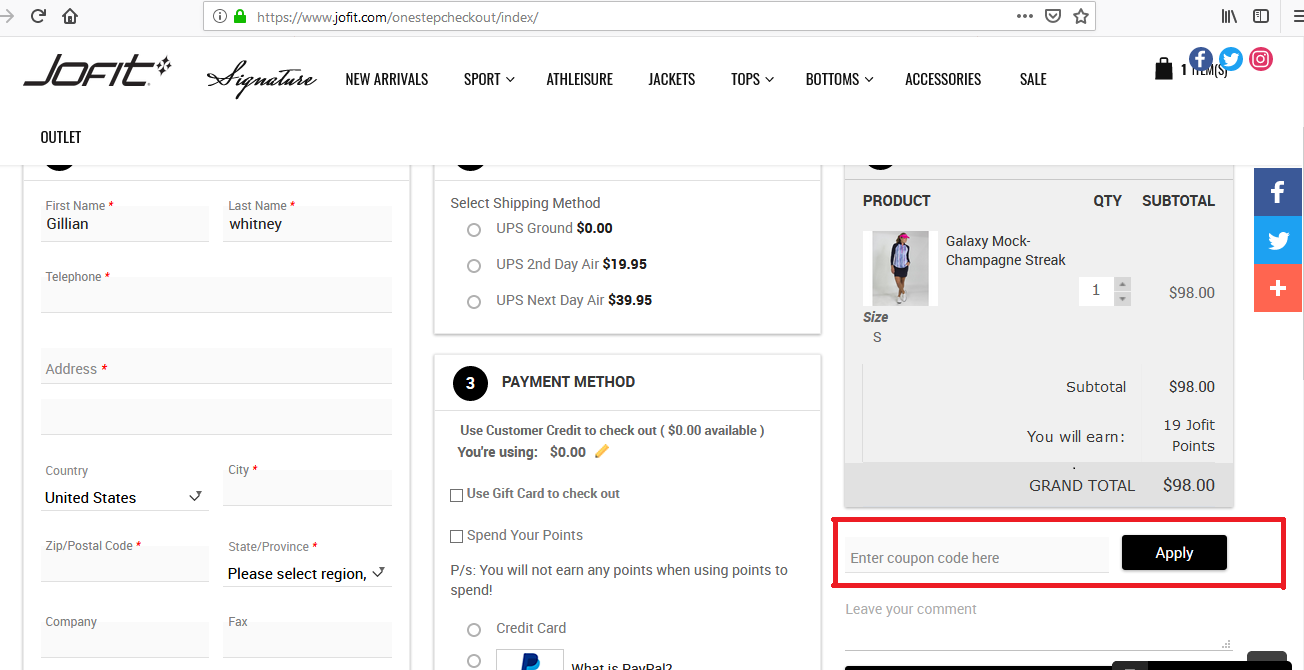Open Galaxy Mock-Champagne Streak product link

coord(1006,251)
